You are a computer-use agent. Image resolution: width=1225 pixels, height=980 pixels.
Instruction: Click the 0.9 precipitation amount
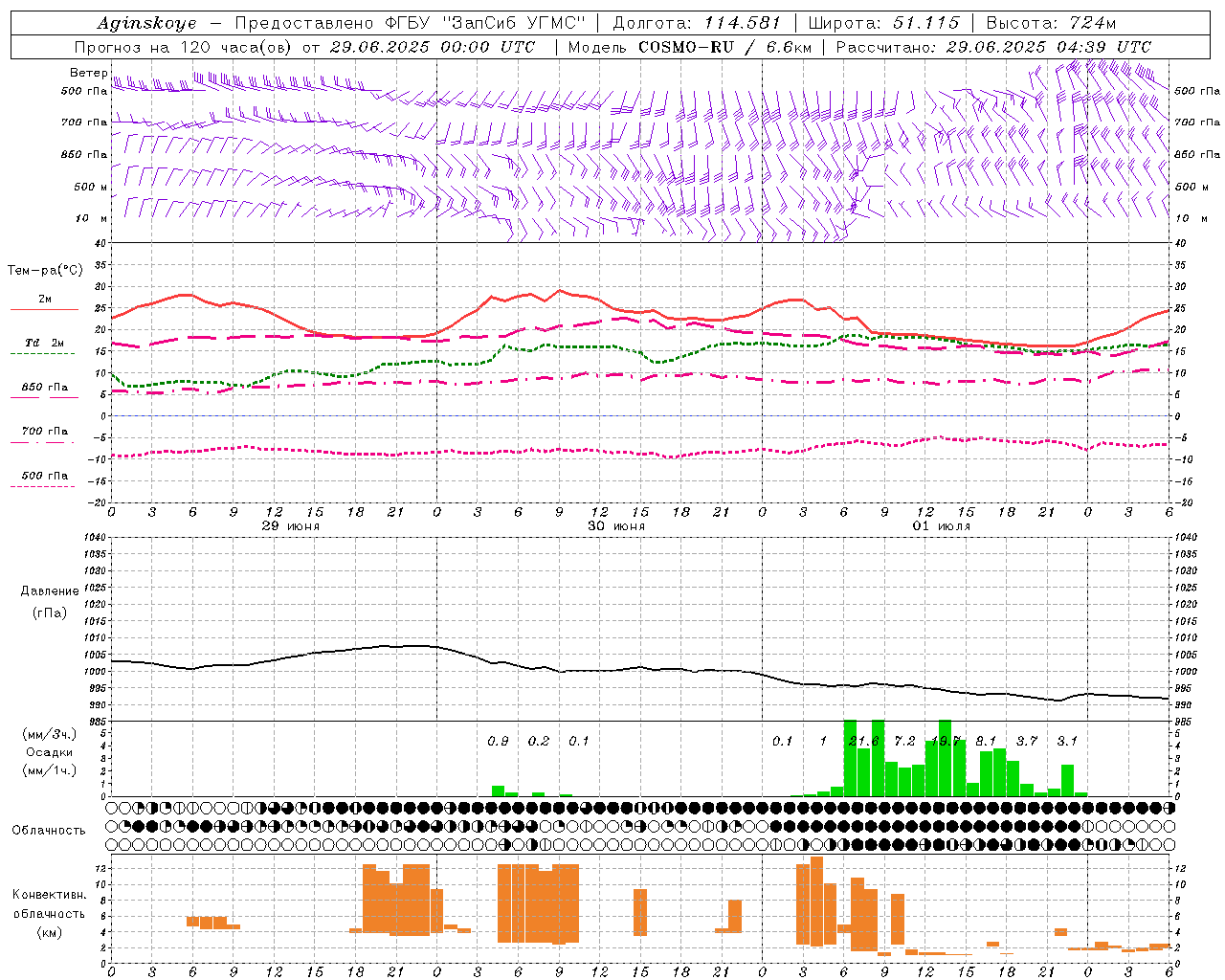click(498, 741)
